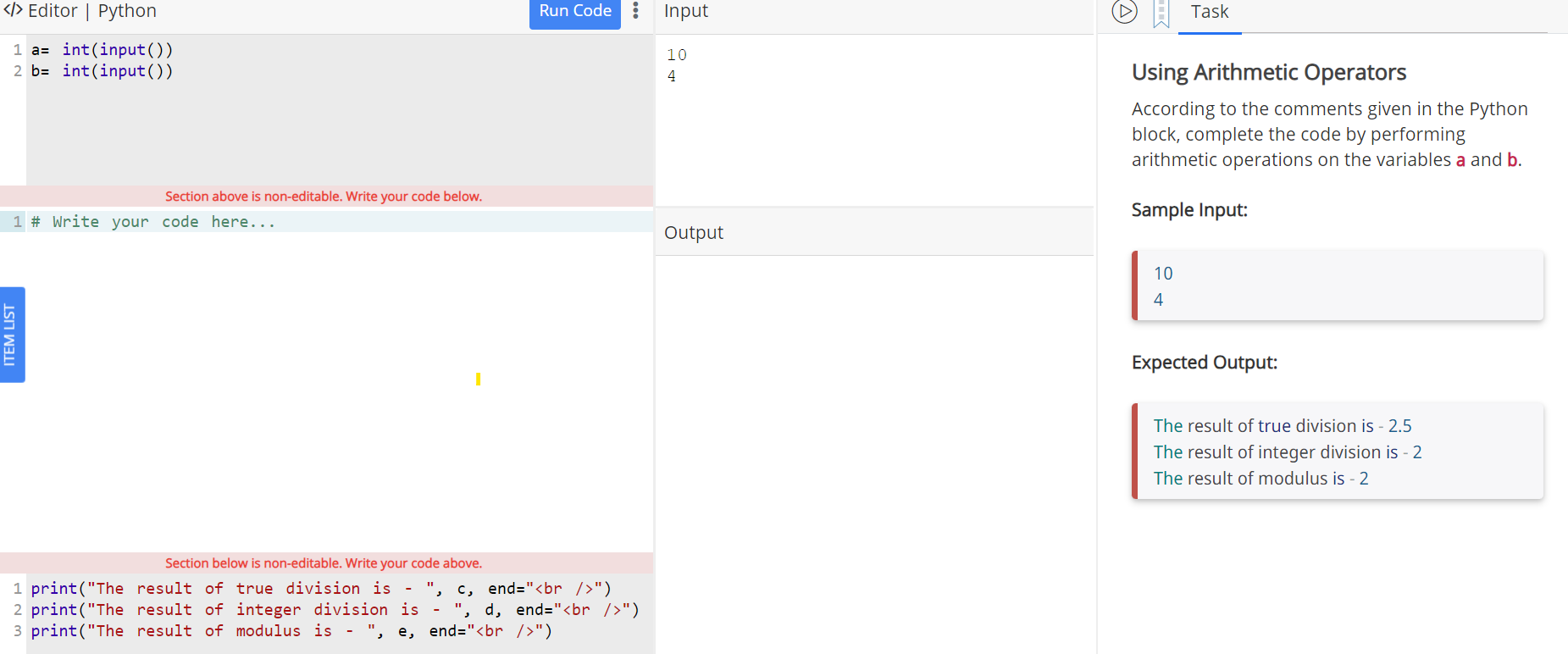Click the 'Editor | Python' title
This screenshot has width=1568, height=654.
coord(92,11)
